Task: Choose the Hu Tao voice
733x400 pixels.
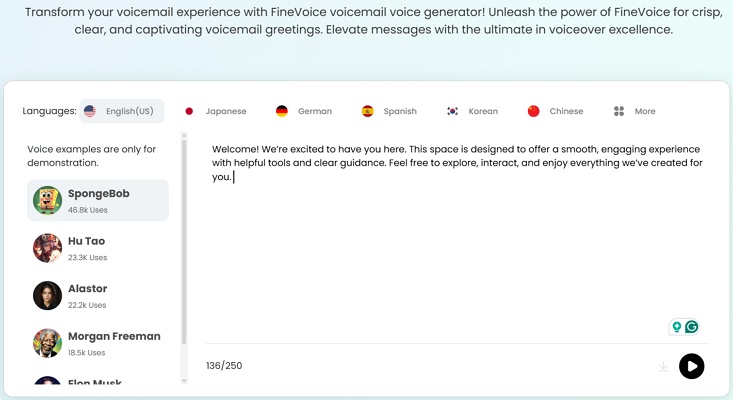Action: click(85, 248)
